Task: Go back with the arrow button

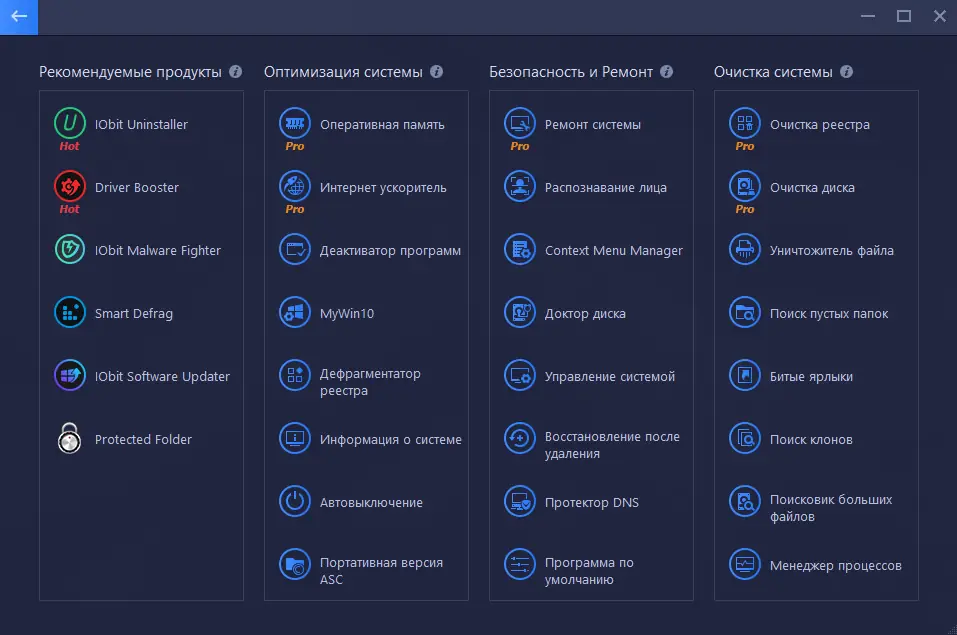Action: 19,16
